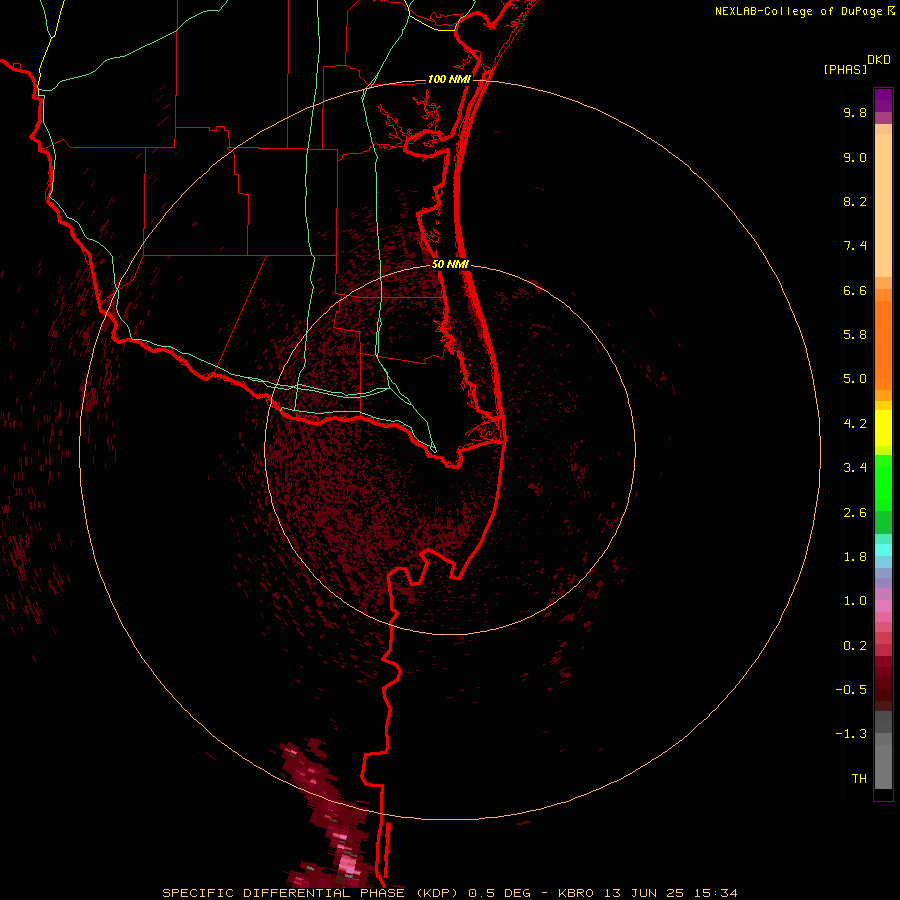900x900 pixels.
Task: Click the 7.4 scale value
Action: pyautogui.click(x=855, y=246)
